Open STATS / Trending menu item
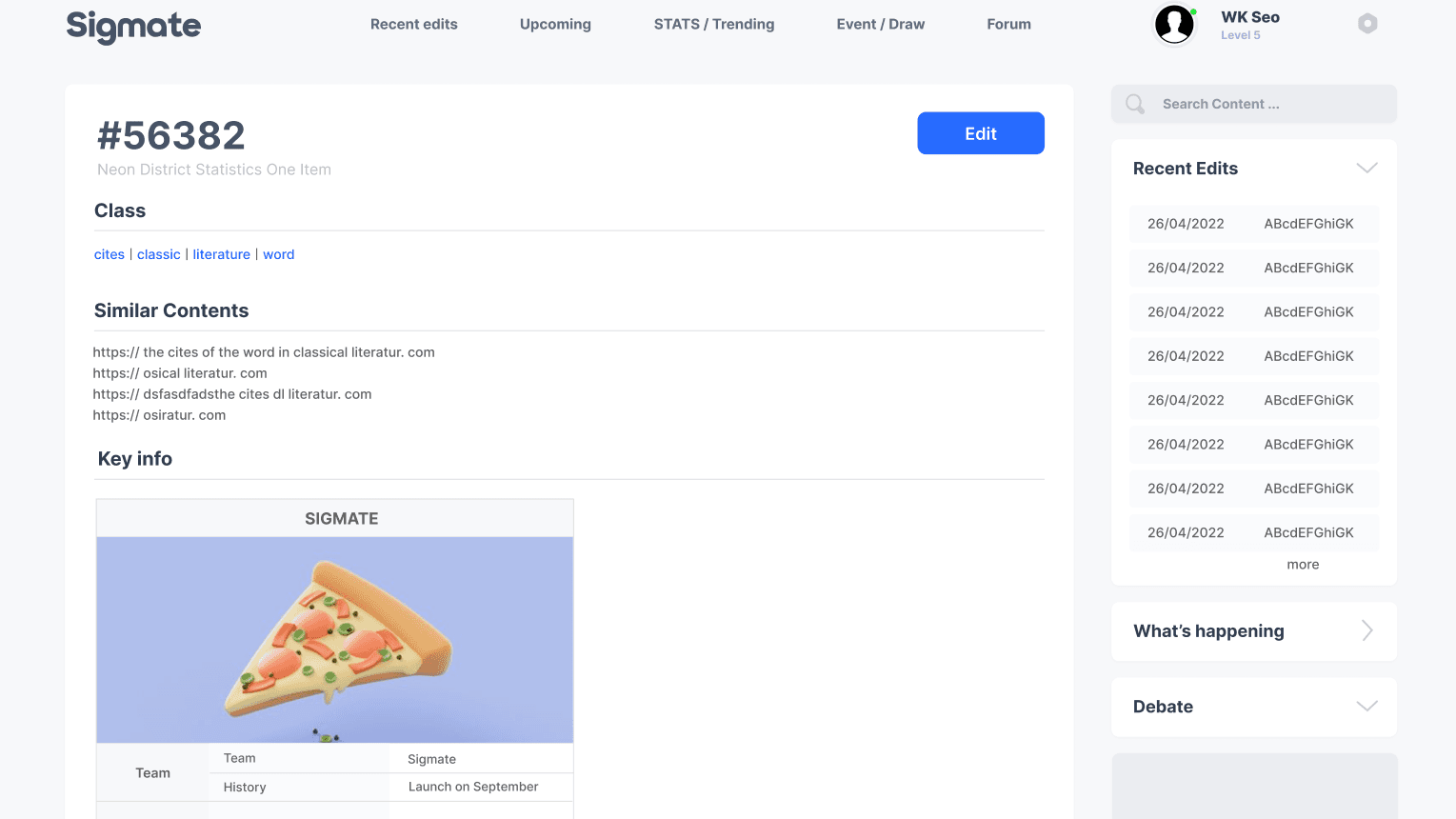The image size is (1456, 819). (x=713, y=25)
